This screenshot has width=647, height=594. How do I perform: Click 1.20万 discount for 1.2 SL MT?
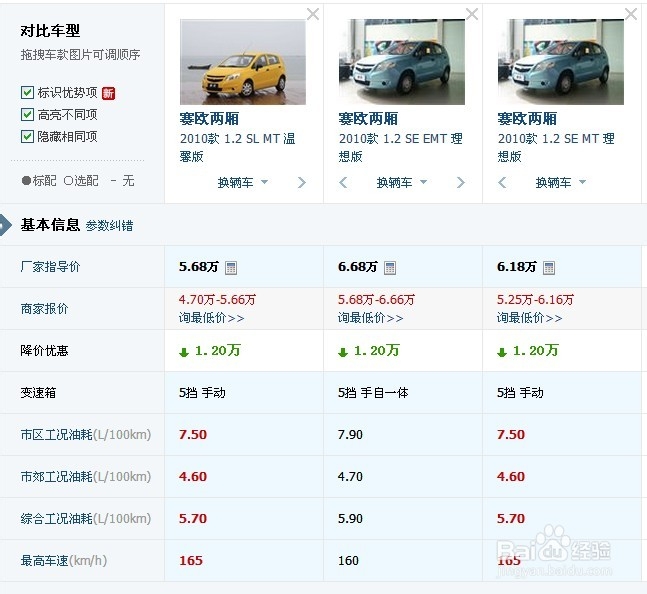(210, 351)
